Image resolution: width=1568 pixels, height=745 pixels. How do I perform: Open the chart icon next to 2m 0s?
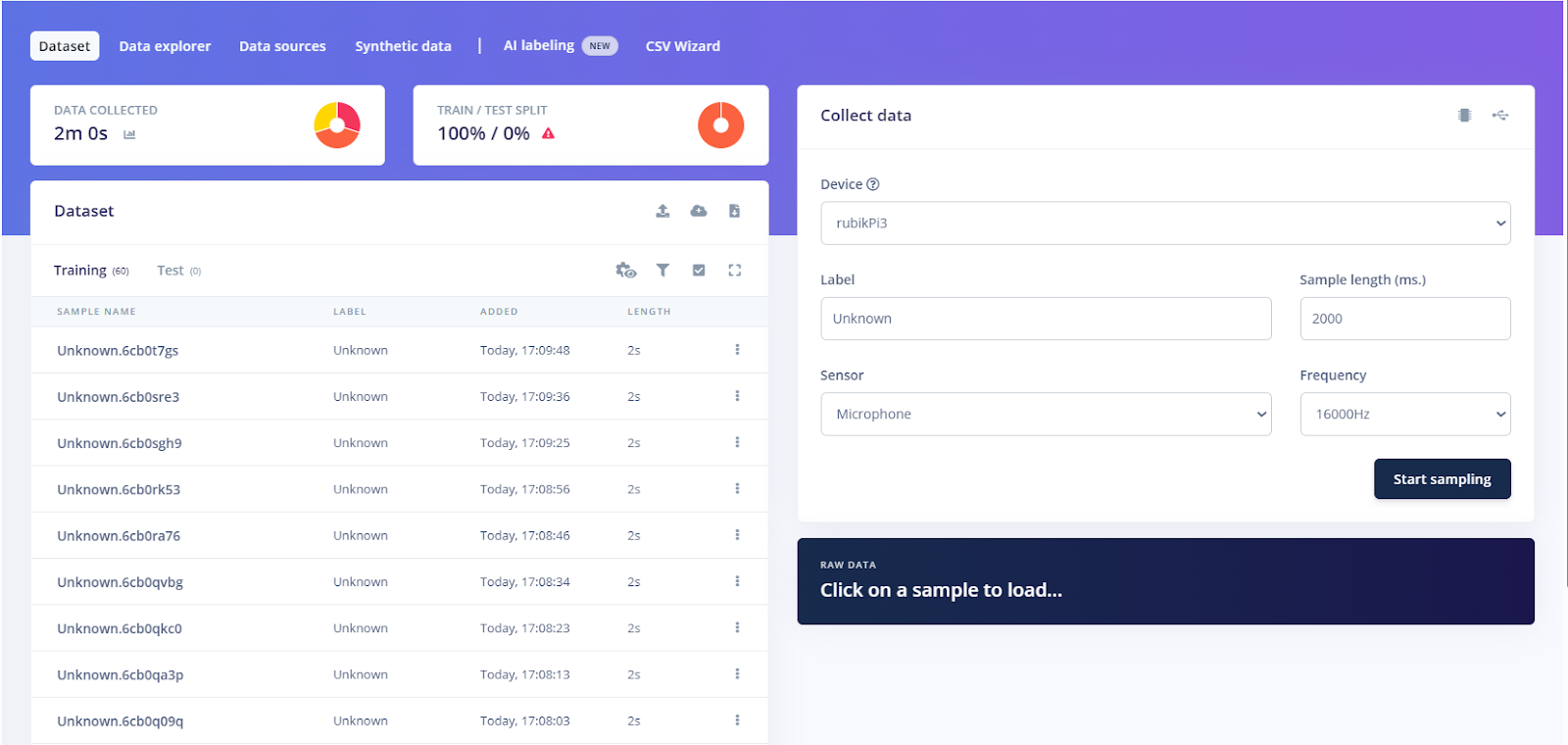click(129, 134)
